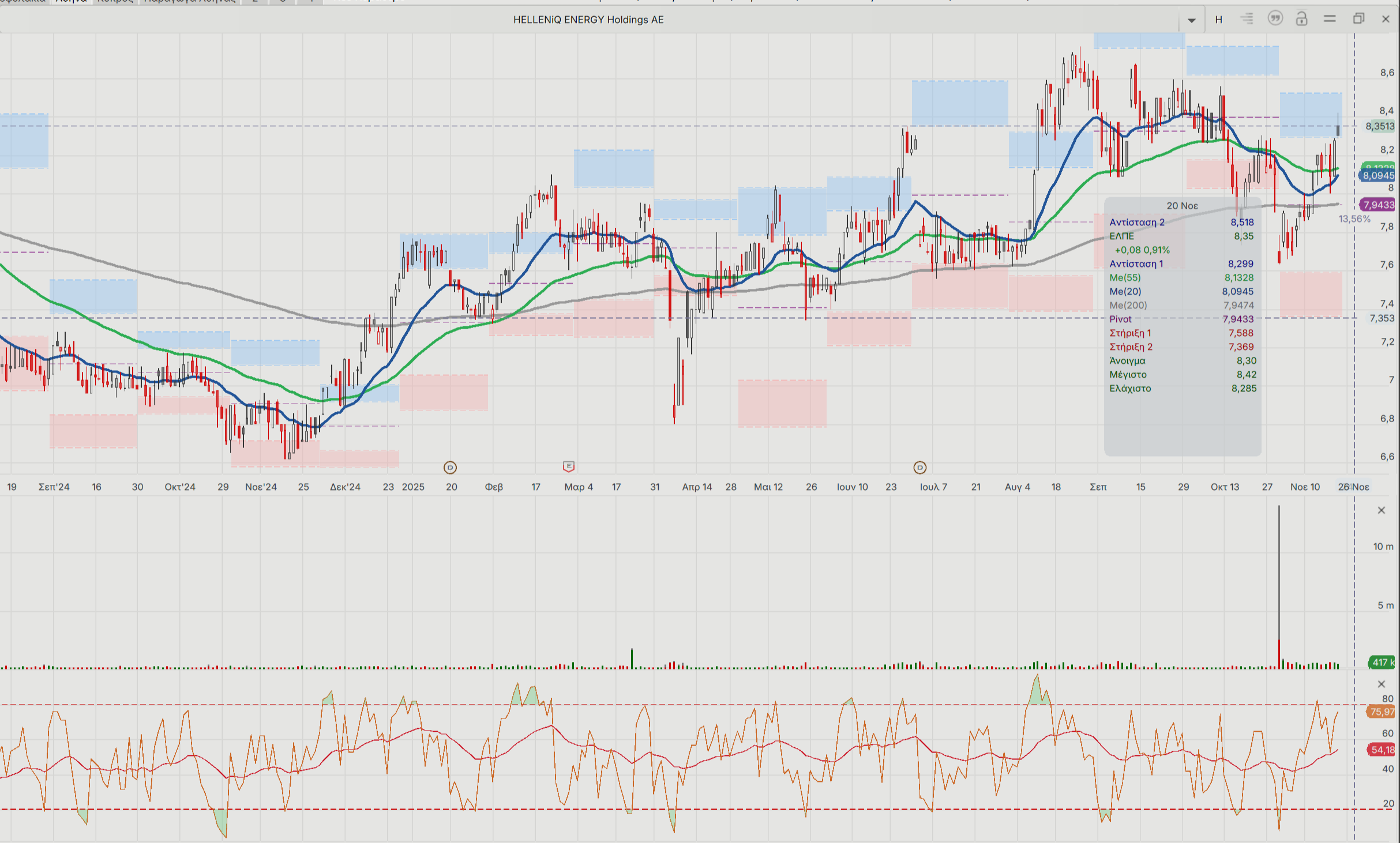The image size is (1400, 843).
Task: Click the purple 7,9433 pivot price label
Action: coord(1378,205)
